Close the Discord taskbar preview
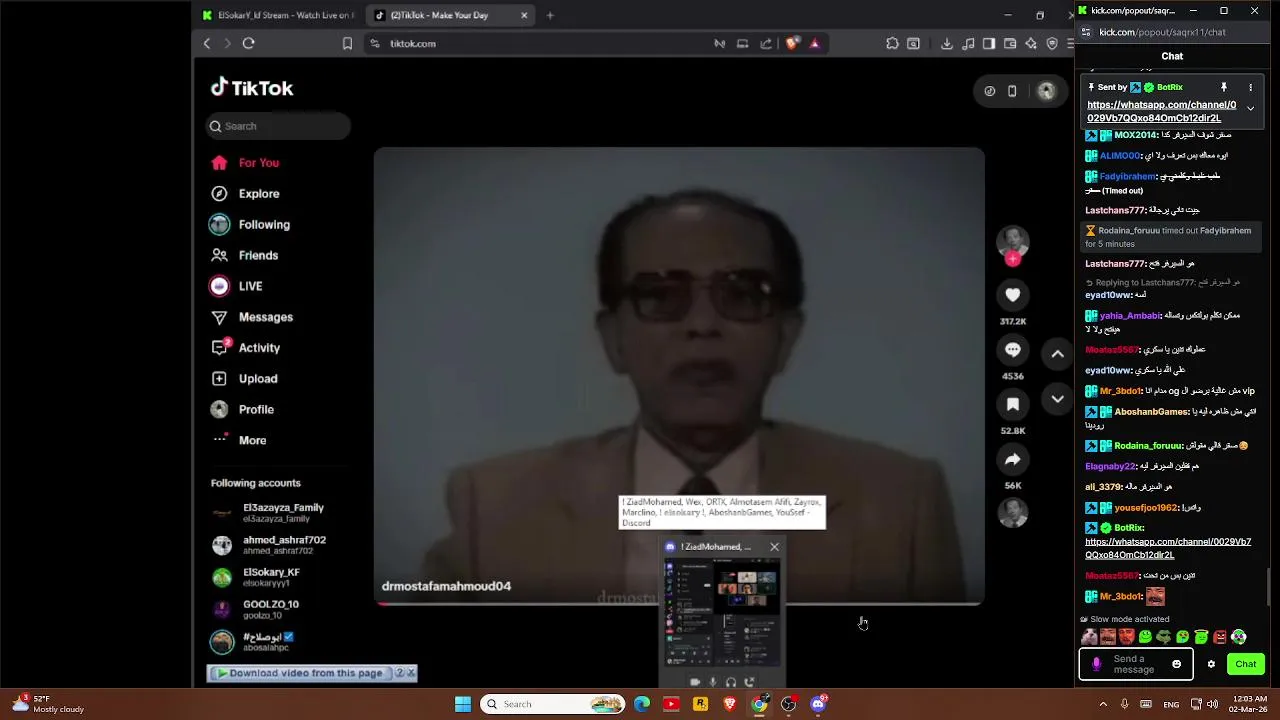1280x720 pixels. (774, 547)
